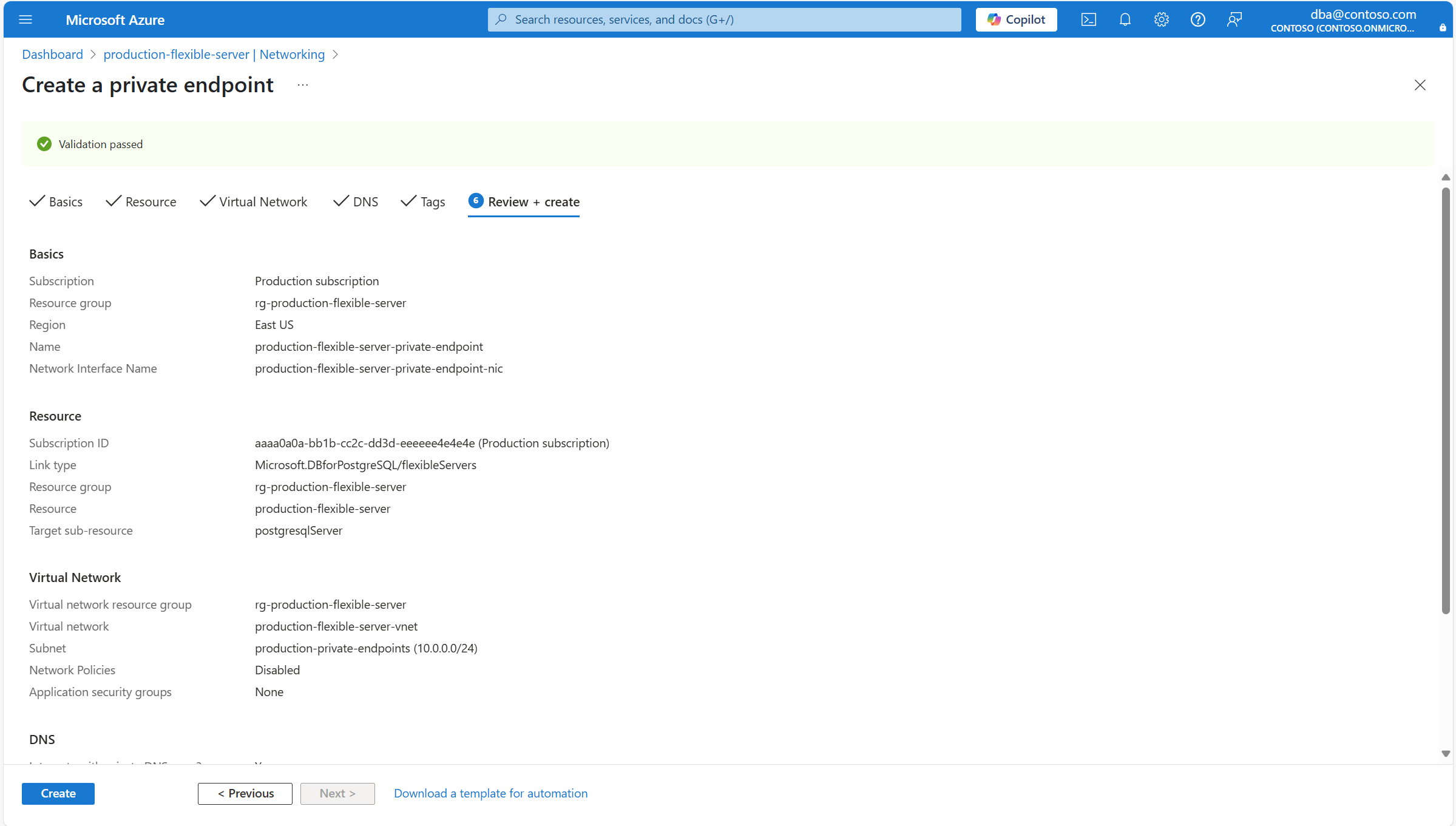Viewport: 1456px width, 826px height.
Task: Click the Copilot button
Action: click(1016, 19)
